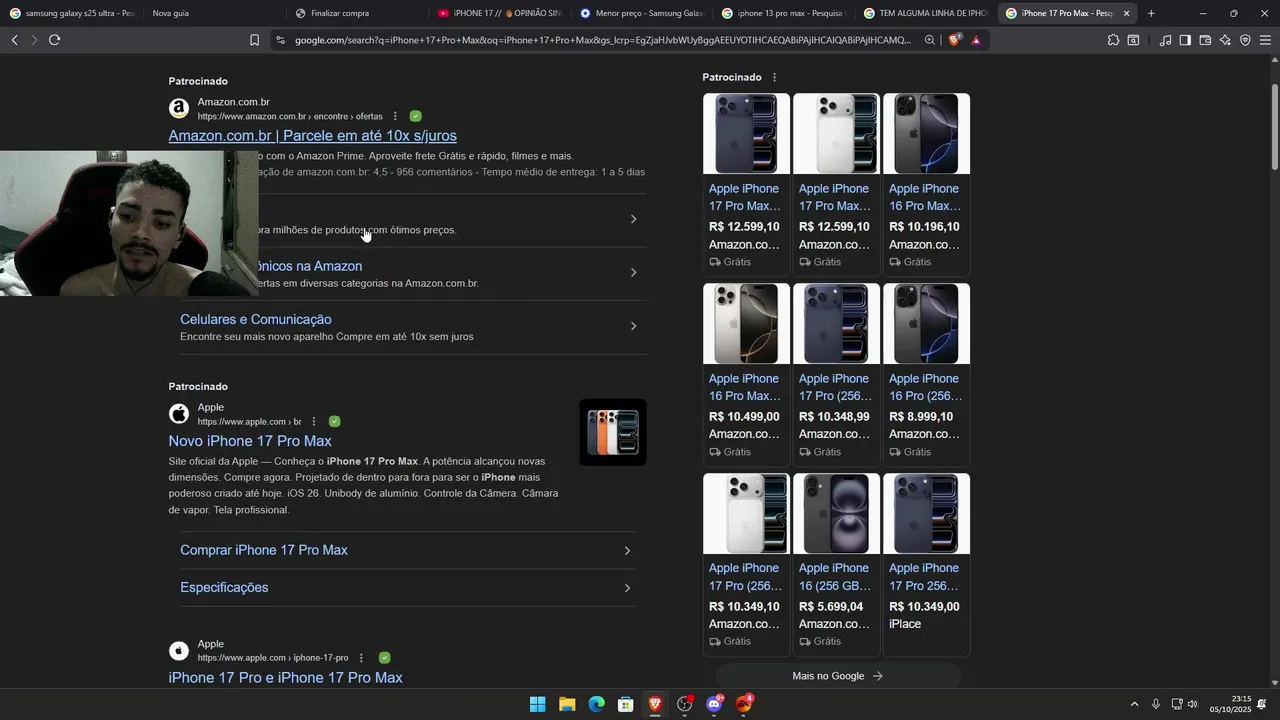Expand Comprar iPhone 17 Pro Max chevron
This screenshot has height=720, width=1280.
(627, 551)
